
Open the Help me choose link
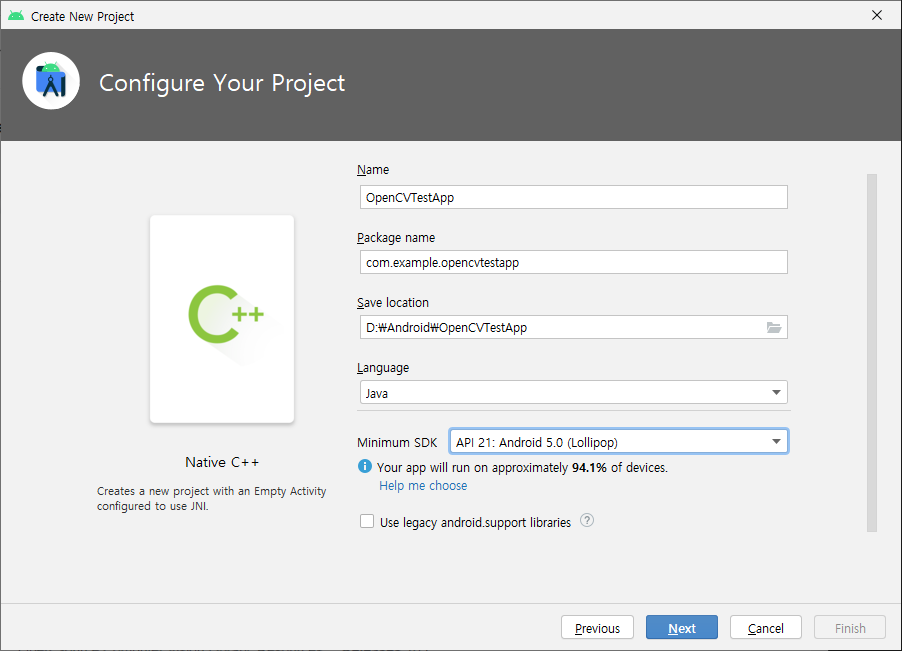423,485
